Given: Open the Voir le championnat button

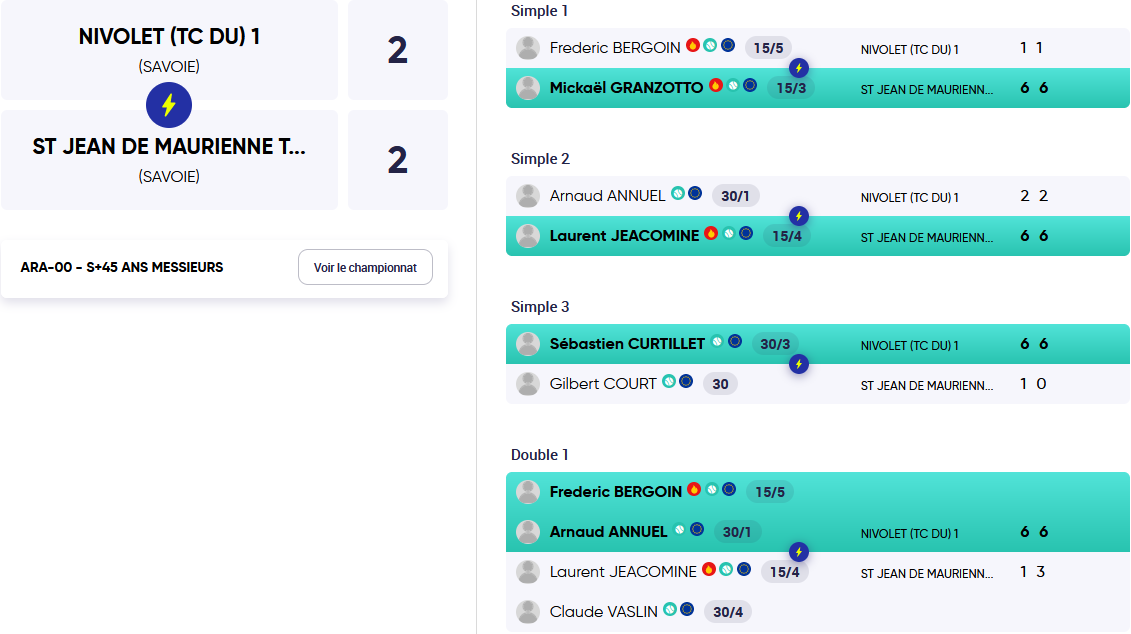Looking at the screenshot, I should pyautogui.click(x=365, y=268).
